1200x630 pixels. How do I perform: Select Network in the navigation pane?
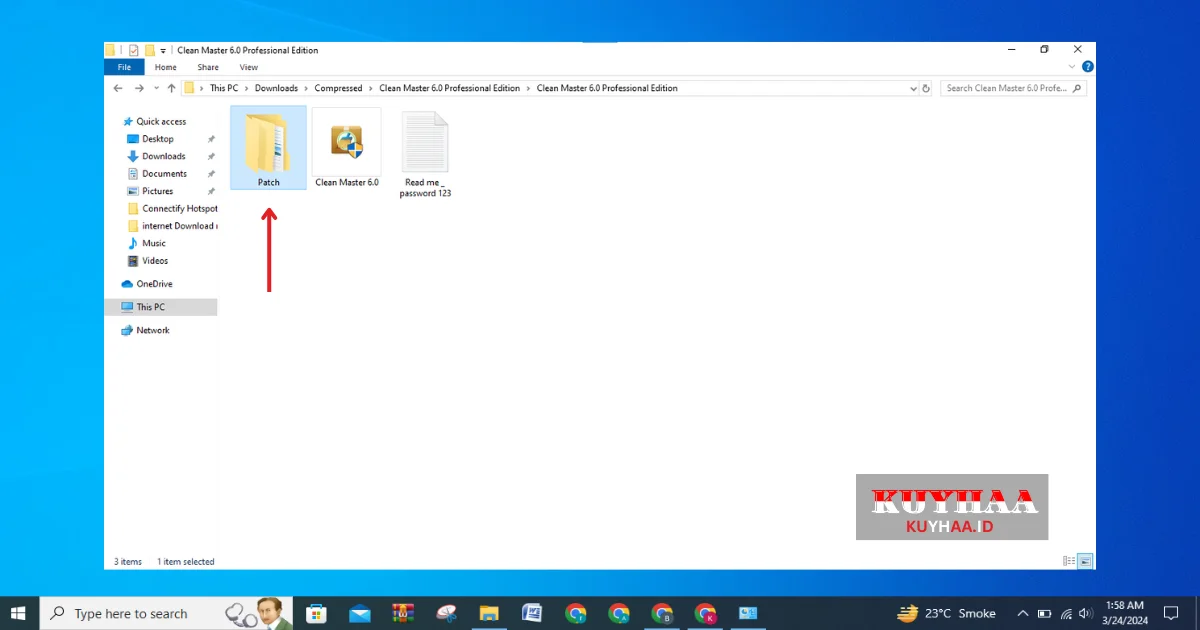(152, 330)
